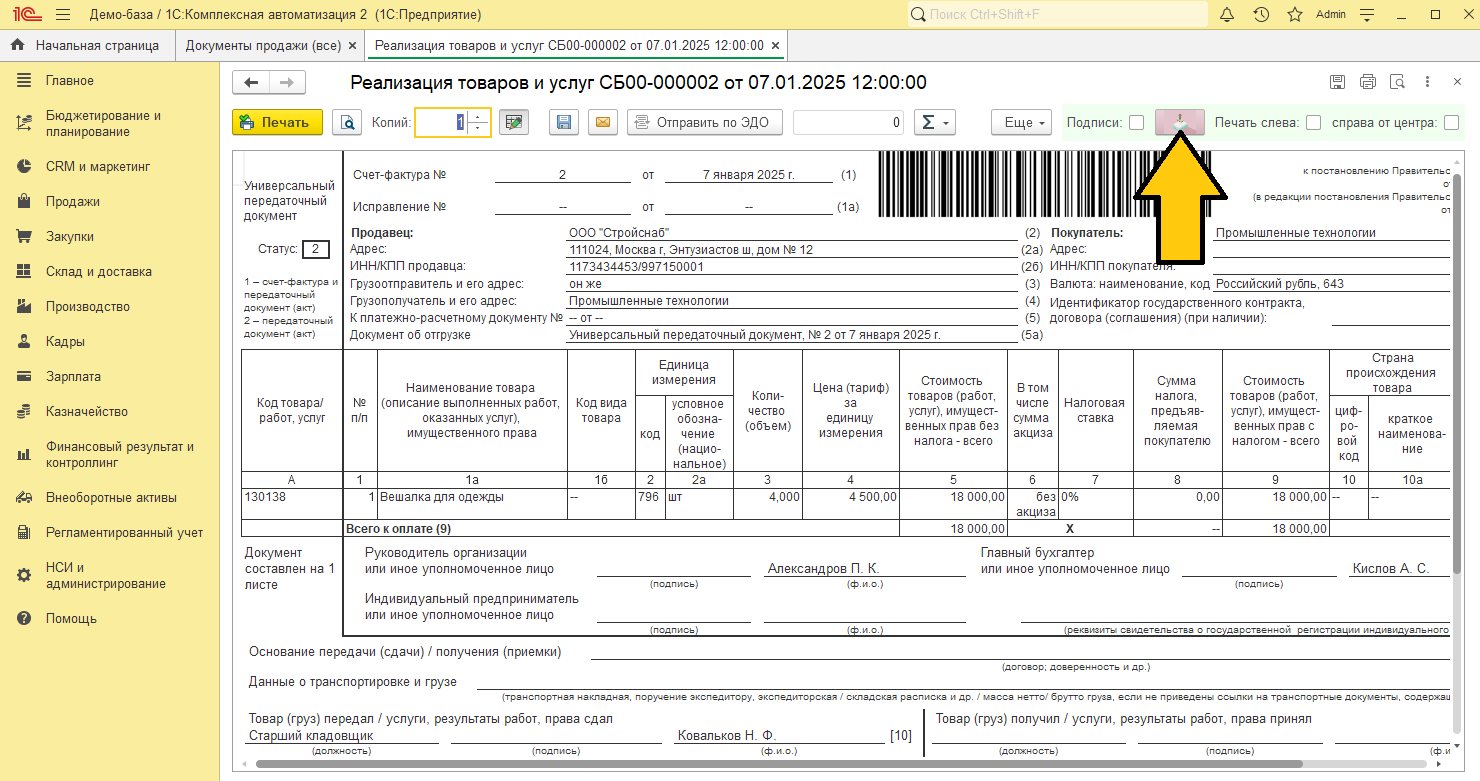Click the printer icon at top right

(x=1368, y=82)
